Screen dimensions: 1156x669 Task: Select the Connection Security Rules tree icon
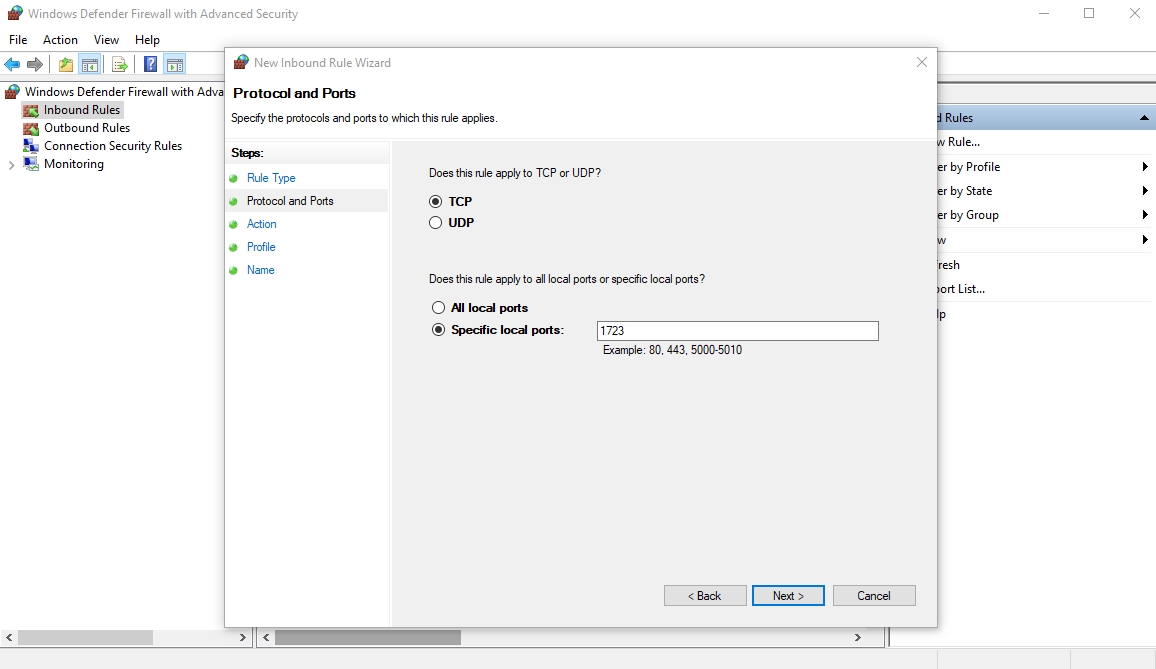[31, 146]
